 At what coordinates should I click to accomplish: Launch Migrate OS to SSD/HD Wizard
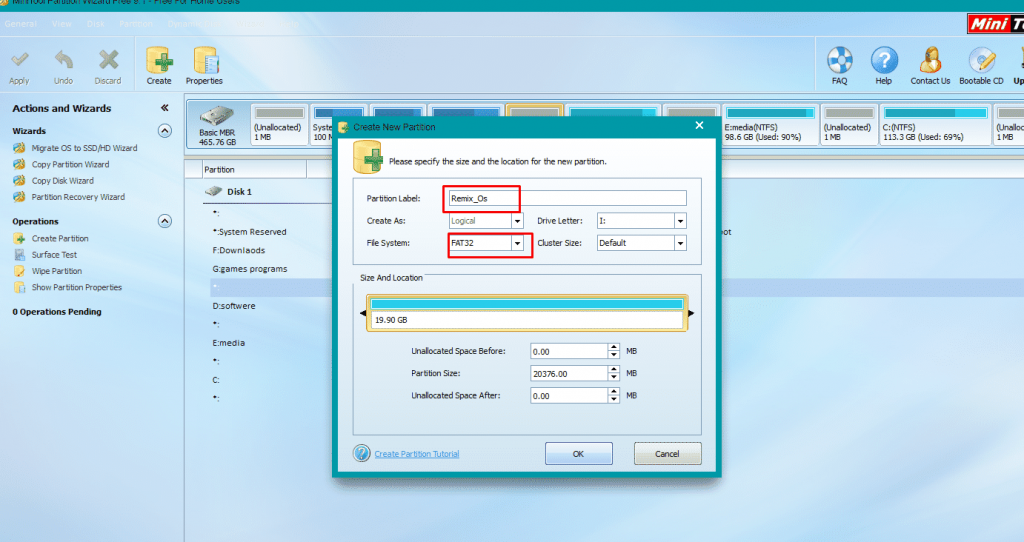coord(84,148)
